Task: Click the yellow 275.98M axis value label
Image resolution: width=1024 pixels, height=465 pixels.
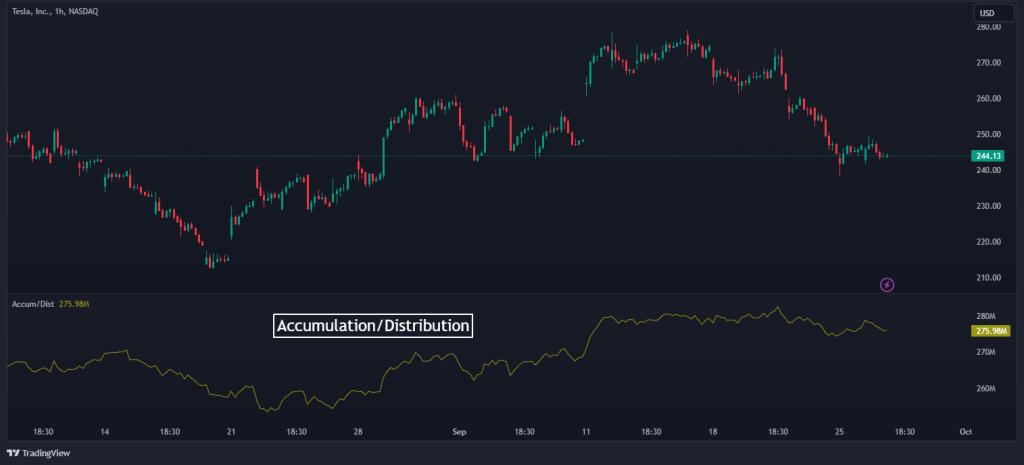Action: (990, 331)
